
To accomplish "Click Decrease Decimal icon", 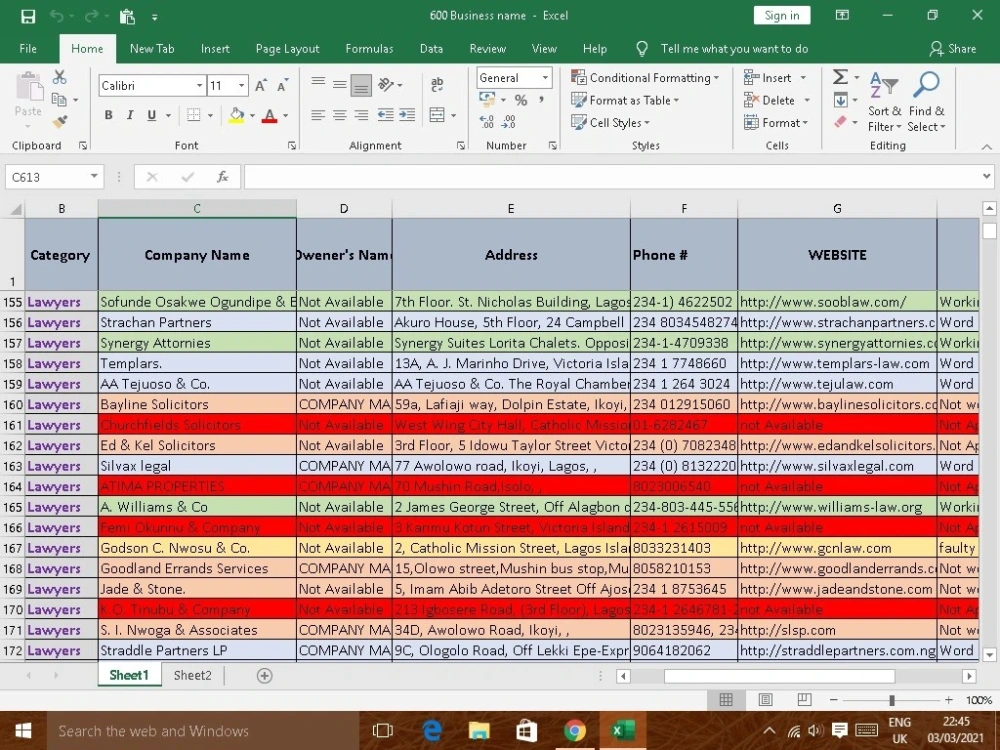I will click(x=509, y=121).
